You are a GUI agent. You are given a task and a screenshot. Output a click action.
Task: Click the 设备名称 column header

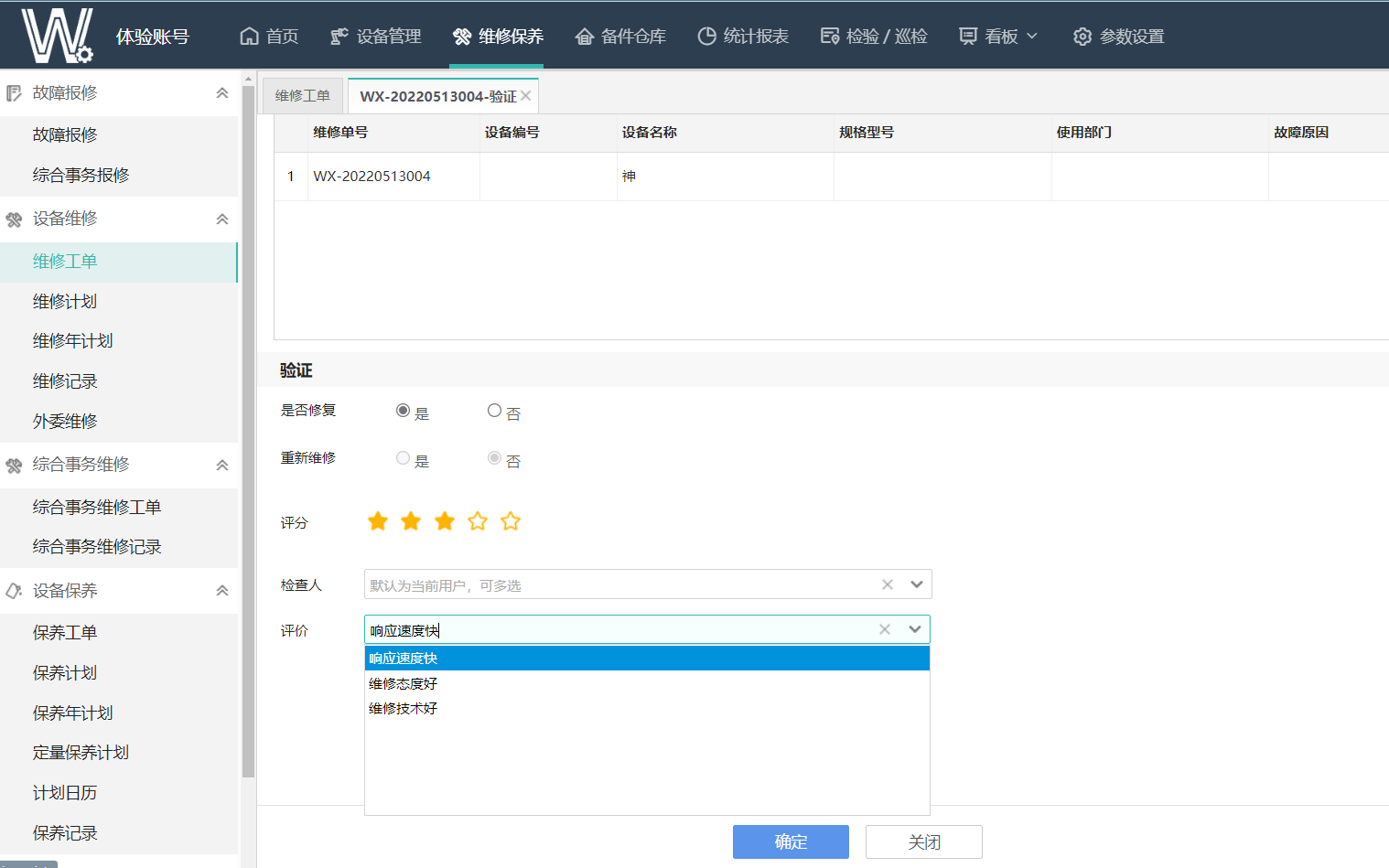[725, 133]
